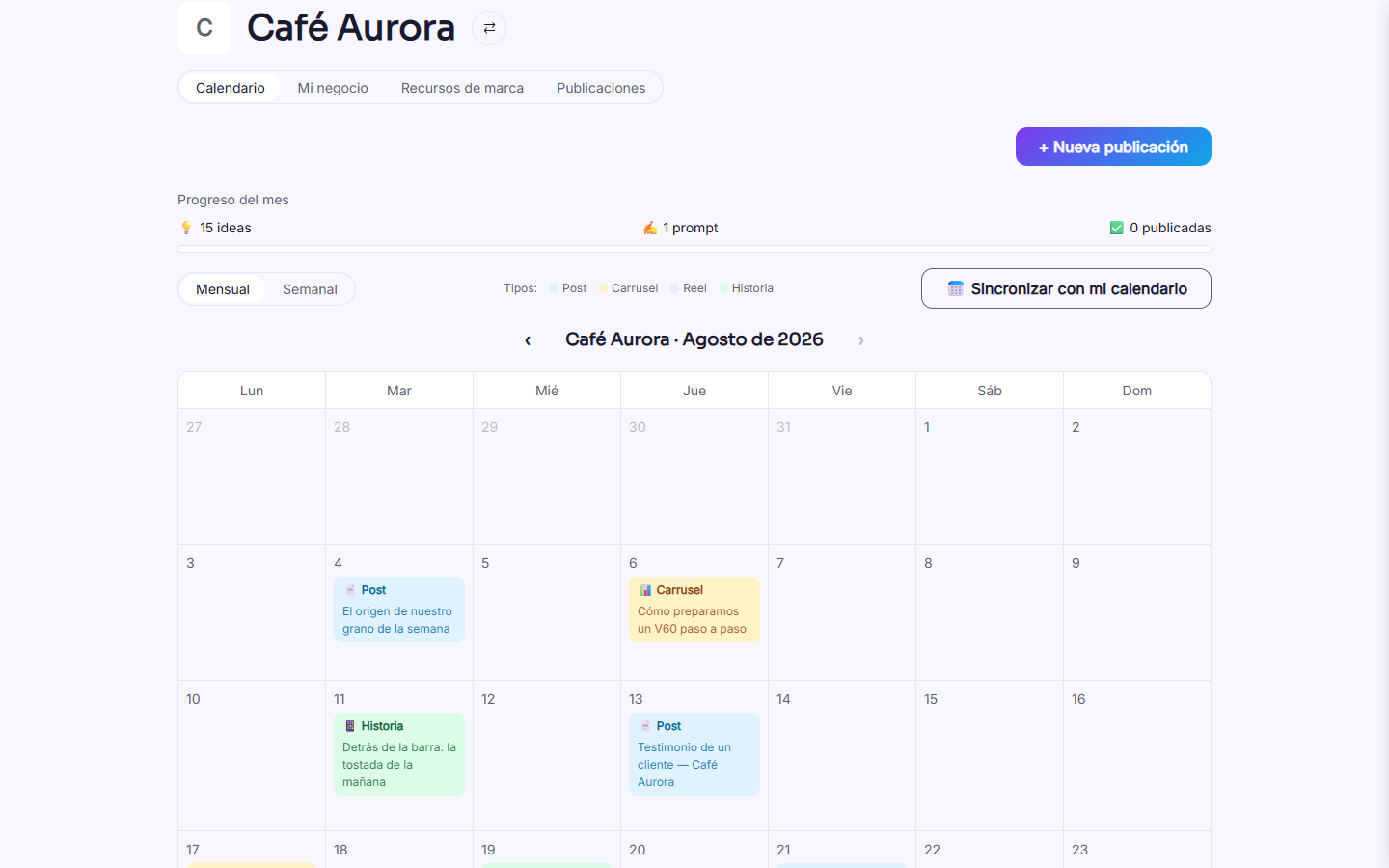The height and width of the screenshot is (868, 1389).
Task: Click Sincronizar con mi calendario
Action: pos(1066,288)
